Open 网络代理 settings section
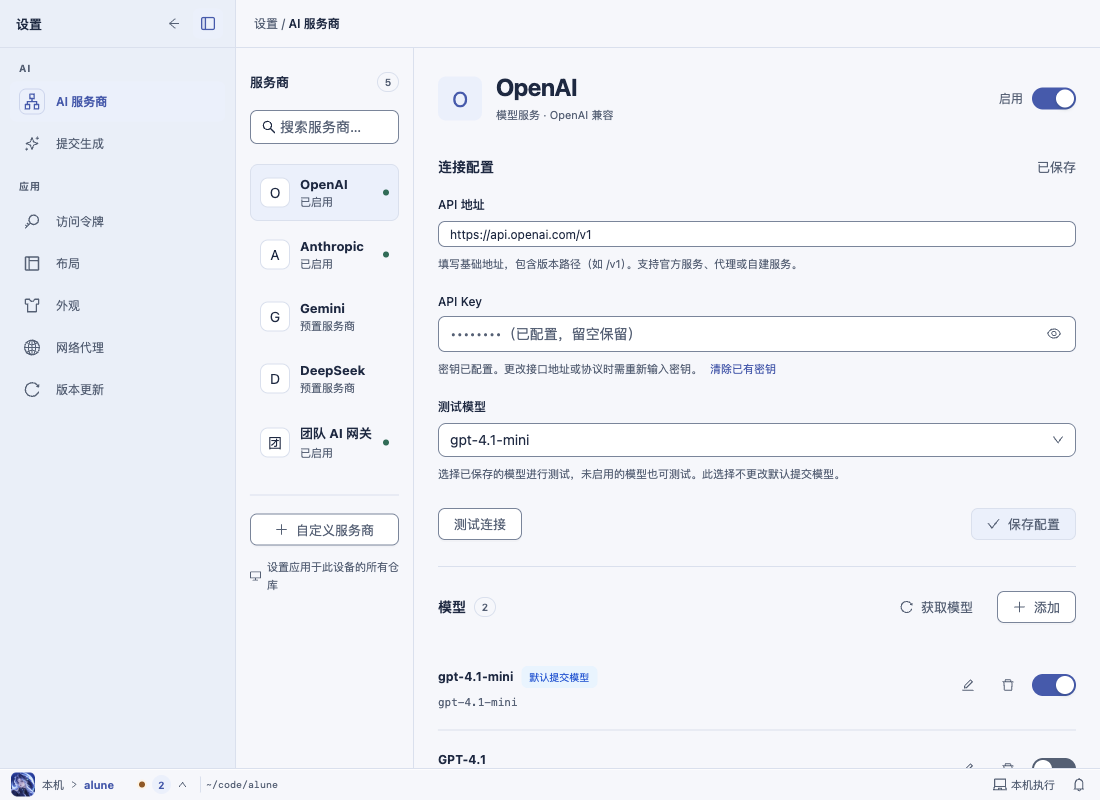 118,348
